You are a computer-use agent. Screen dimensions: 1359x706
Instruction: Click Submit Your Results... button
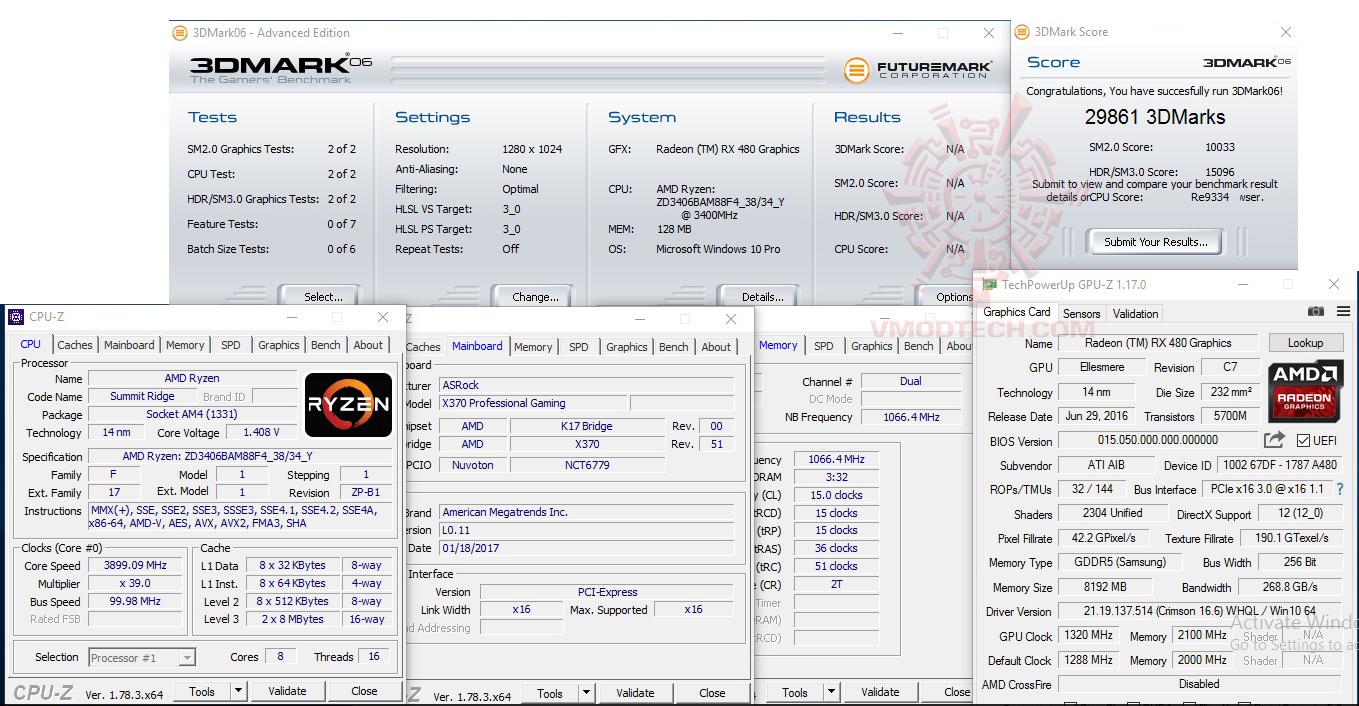coord(1156,241)
